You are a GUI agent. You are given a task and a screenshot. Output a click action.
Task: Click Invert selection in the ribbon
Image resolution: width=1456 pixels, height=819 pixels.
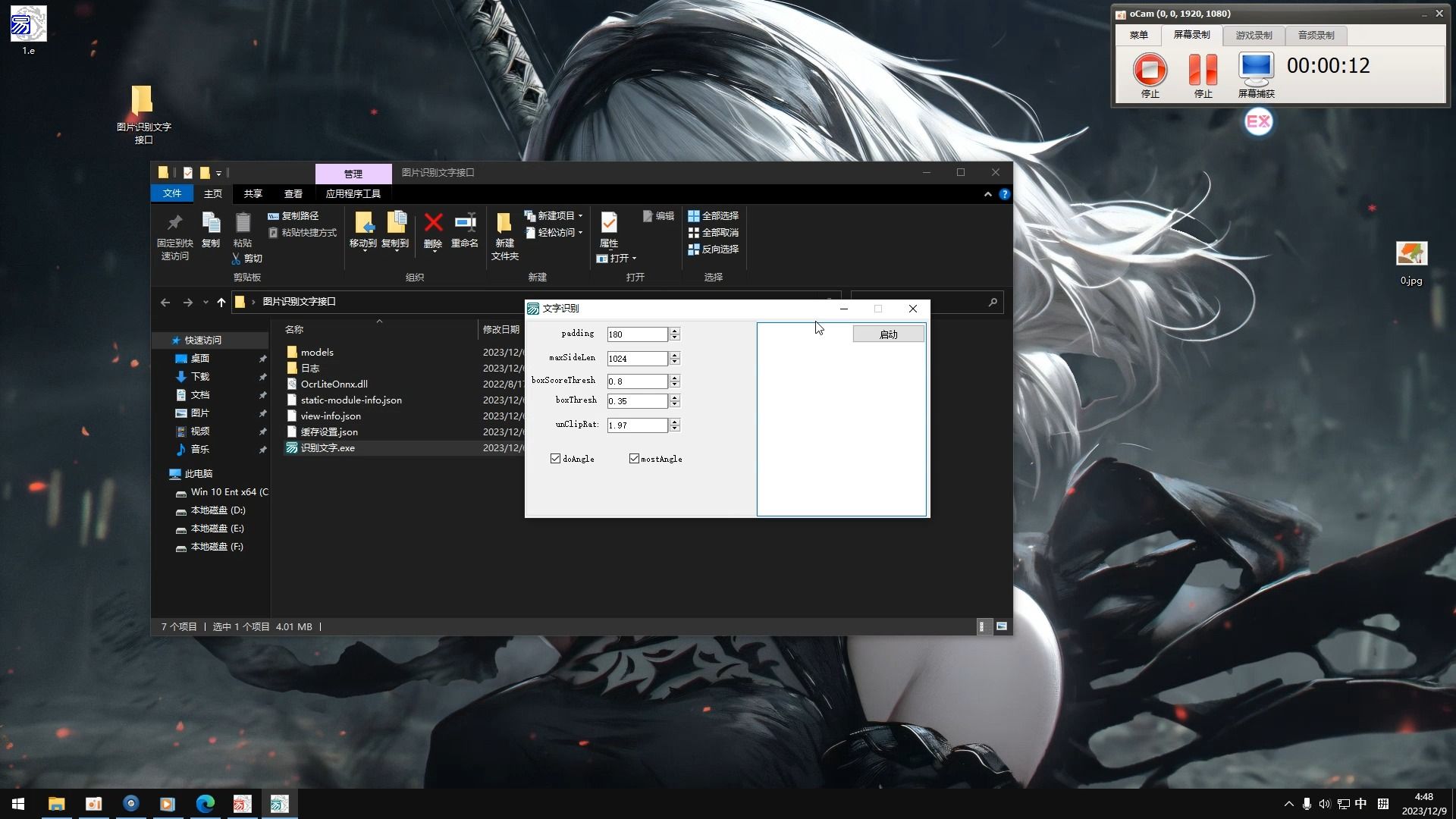pyautogui.click(x=713, y=249)
